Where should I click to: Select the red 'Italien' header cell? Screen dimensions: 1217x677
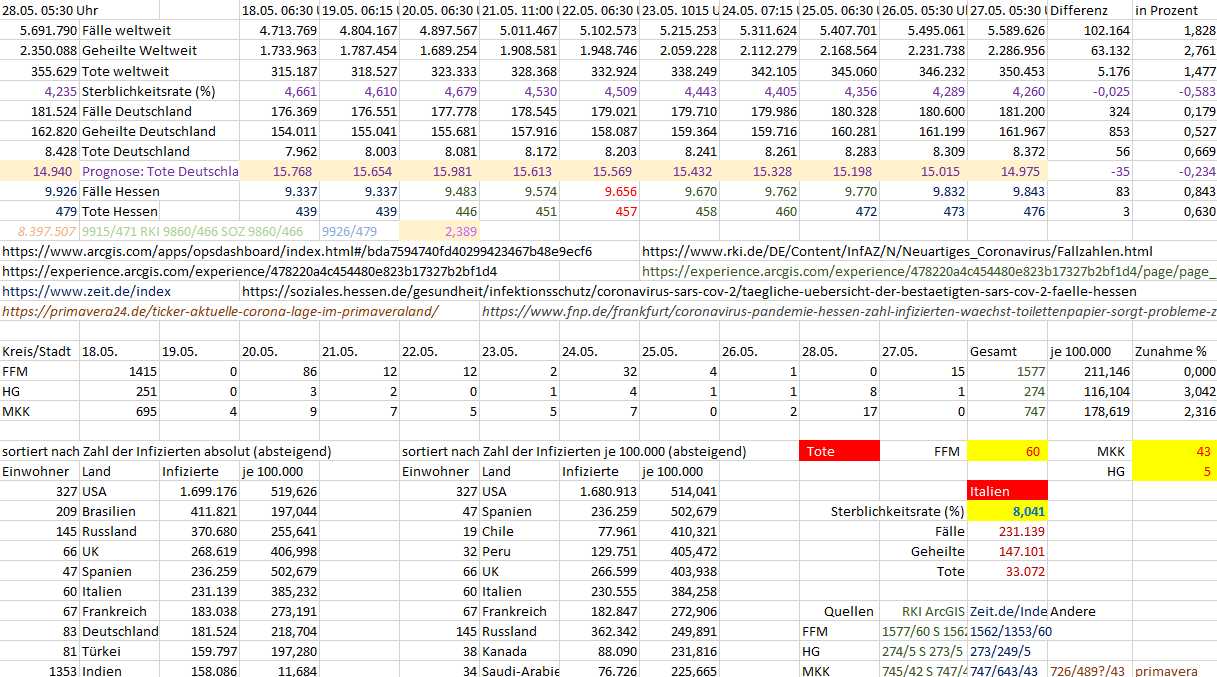pos(1008,491)
